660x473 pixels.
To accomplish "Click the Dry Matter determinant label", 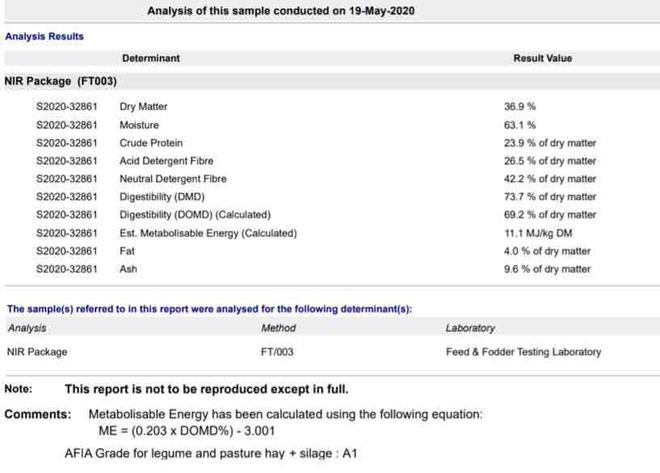I will click(143, 106).
